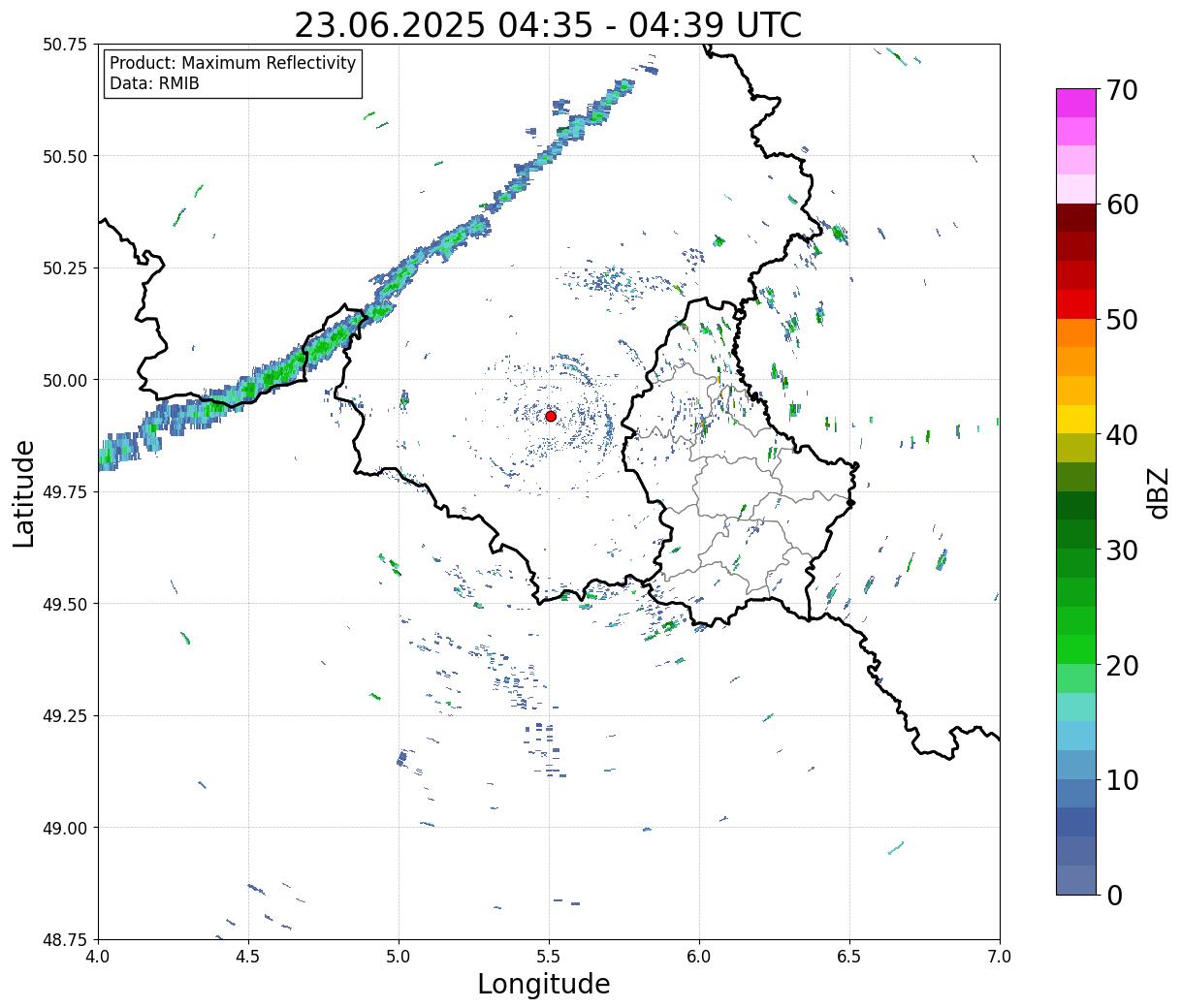Click the slate-blue bottom colorbar swatch above 0
This screenshot has width=1182, height=1008.
point(1076,879)
